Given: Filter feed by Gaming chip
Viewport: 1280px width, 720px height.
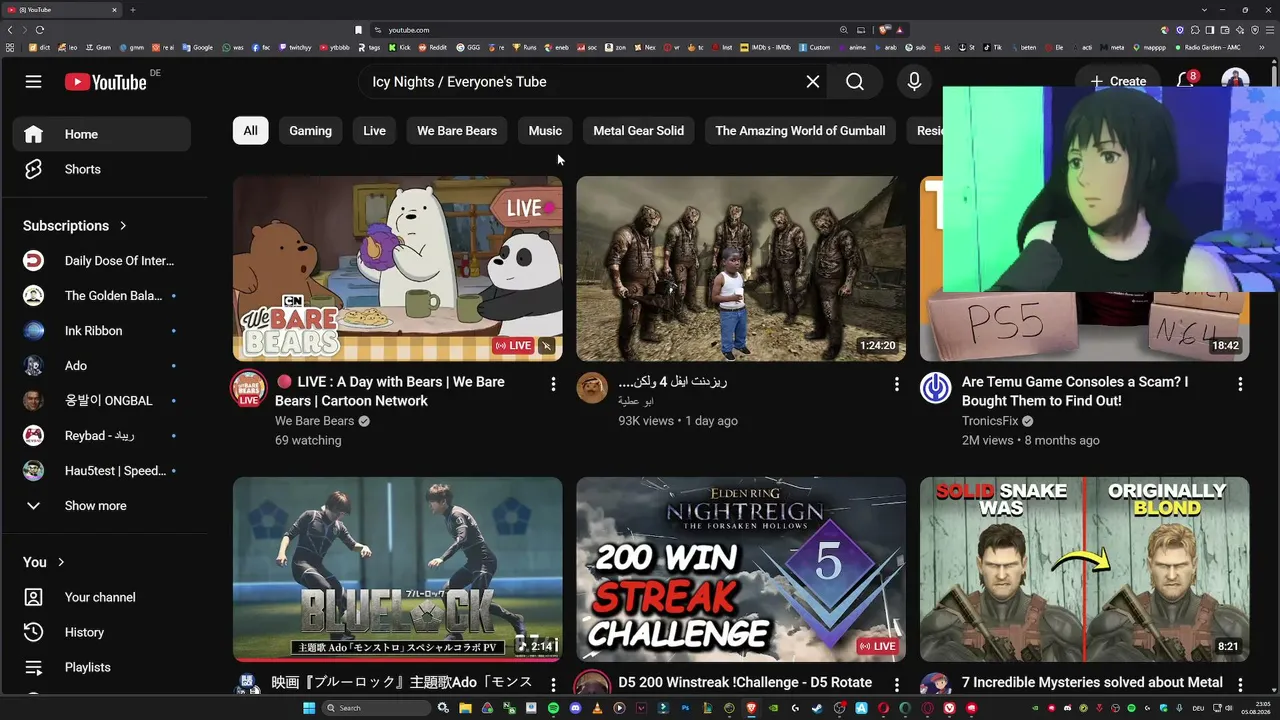Looking at the screenshot, I should (x=310, y=131).
